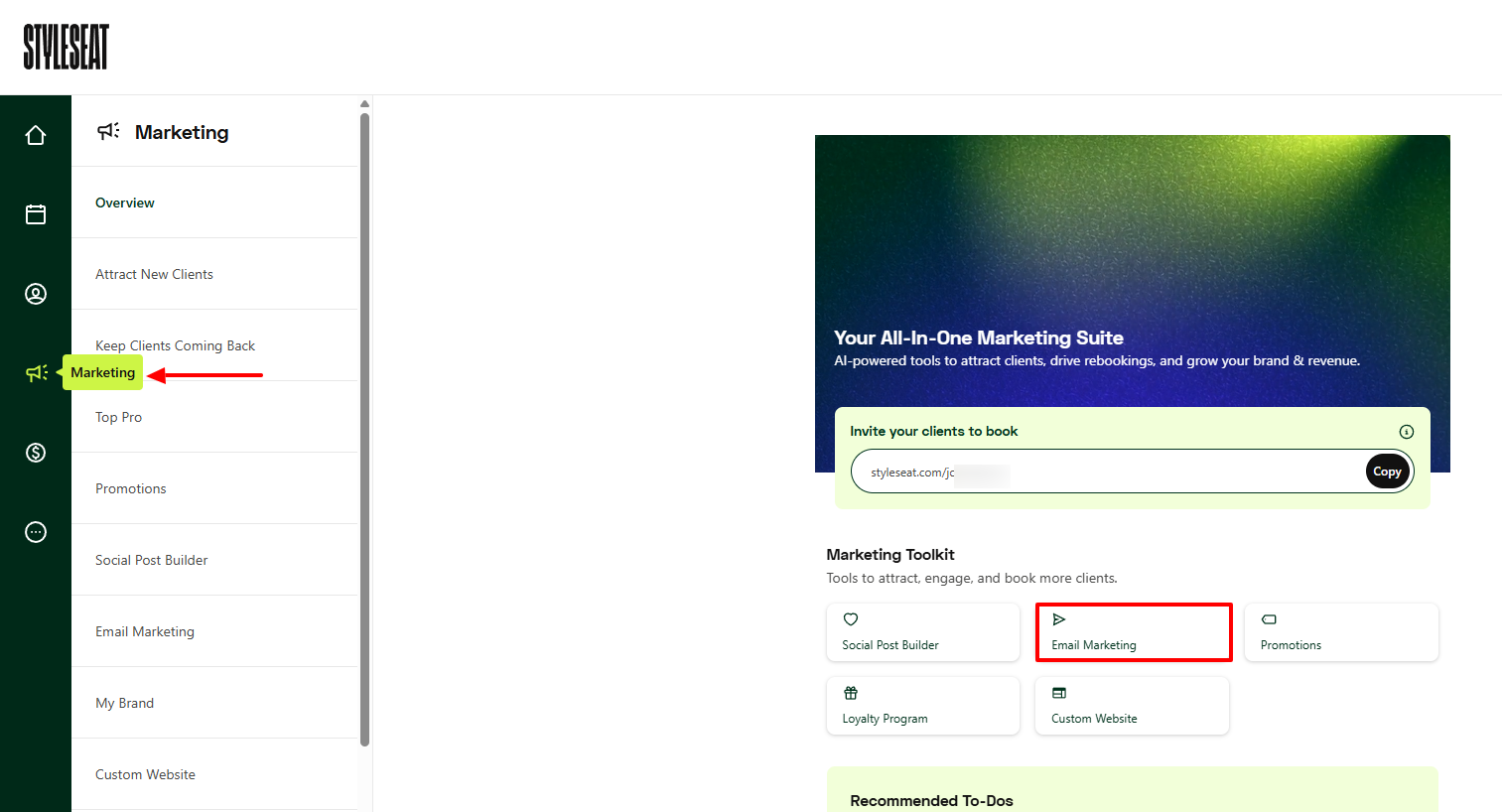Open the Calendar from the left sidebar

click(36, 213)
